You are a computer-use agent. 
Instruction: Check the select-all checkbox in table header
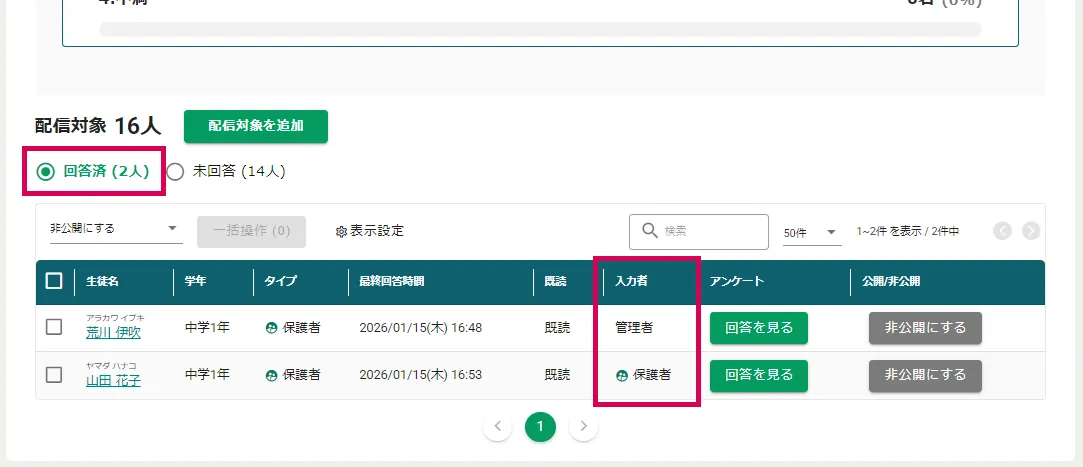click(54, 281)
